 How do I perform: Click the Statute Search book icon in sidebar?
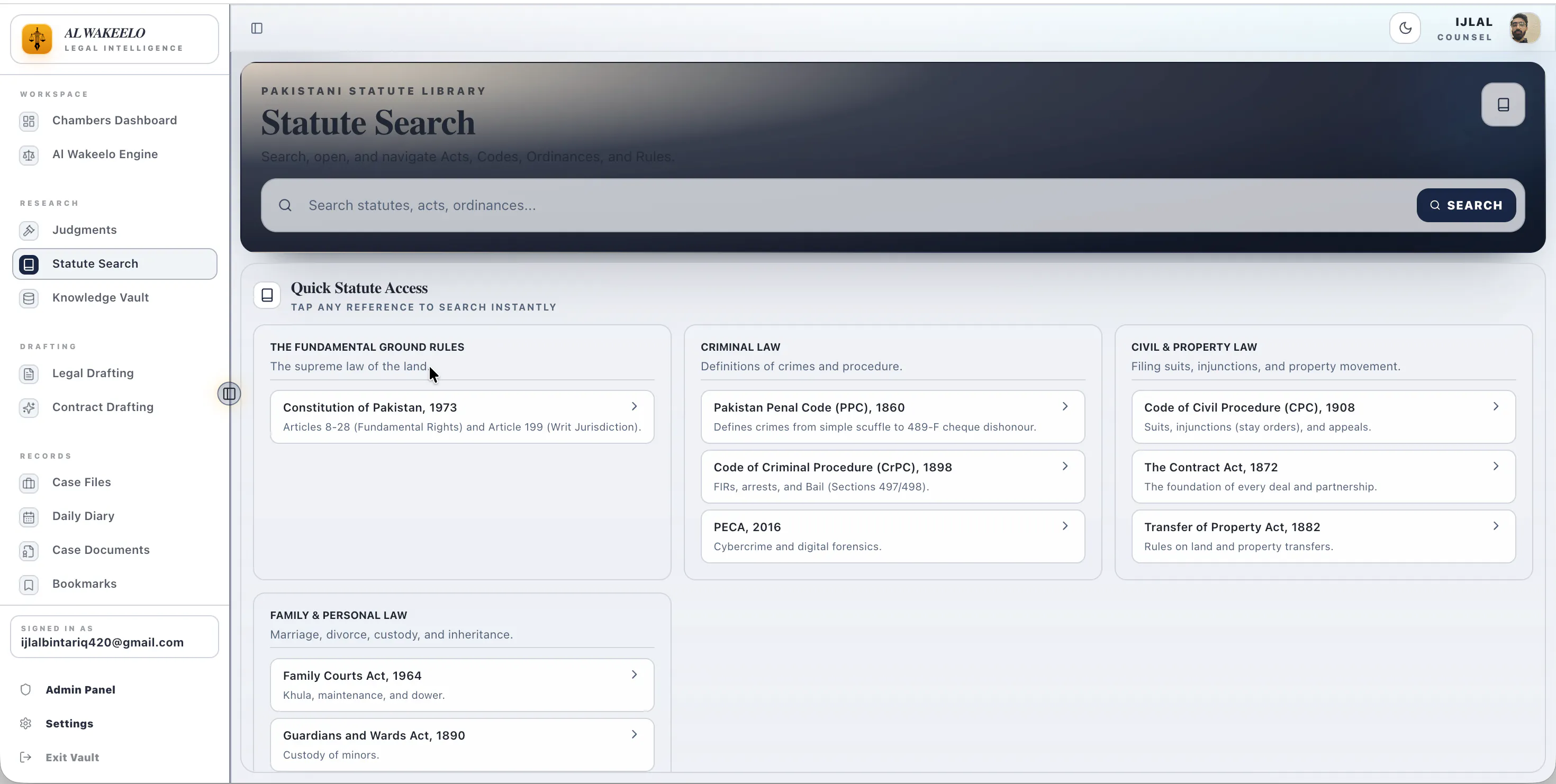click(29, 265)
